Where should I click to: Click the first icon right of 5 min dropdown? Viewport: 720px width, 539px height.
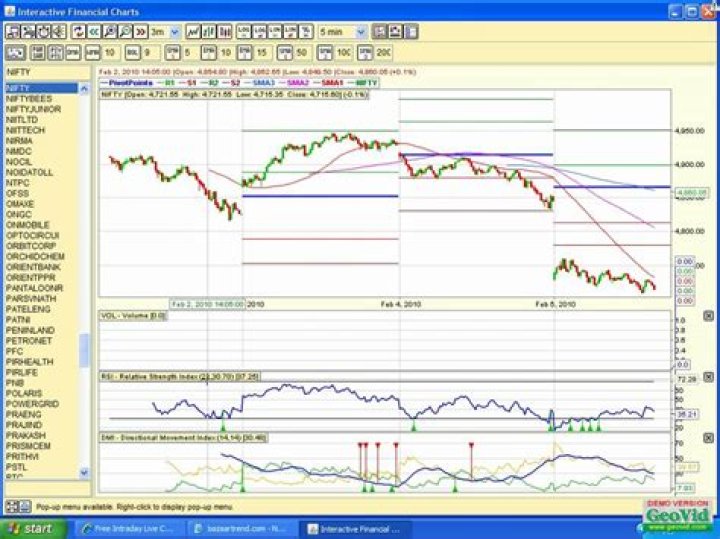pos(380,32)
